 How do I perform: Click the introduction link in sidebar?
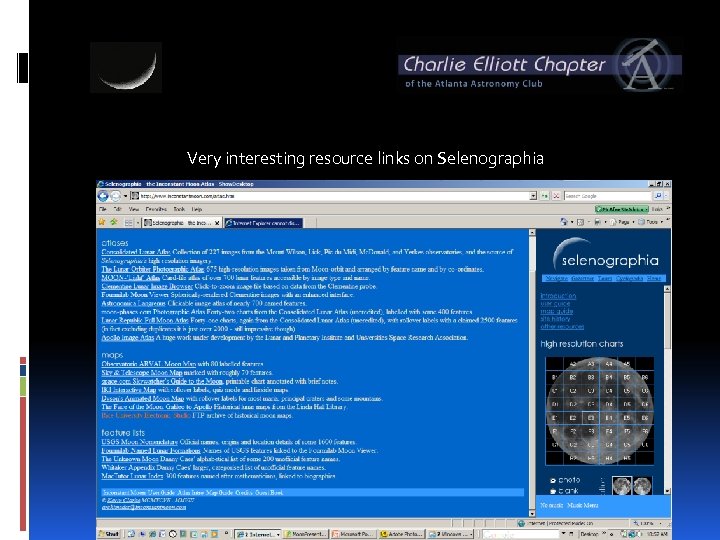click(x=558, y=296)
